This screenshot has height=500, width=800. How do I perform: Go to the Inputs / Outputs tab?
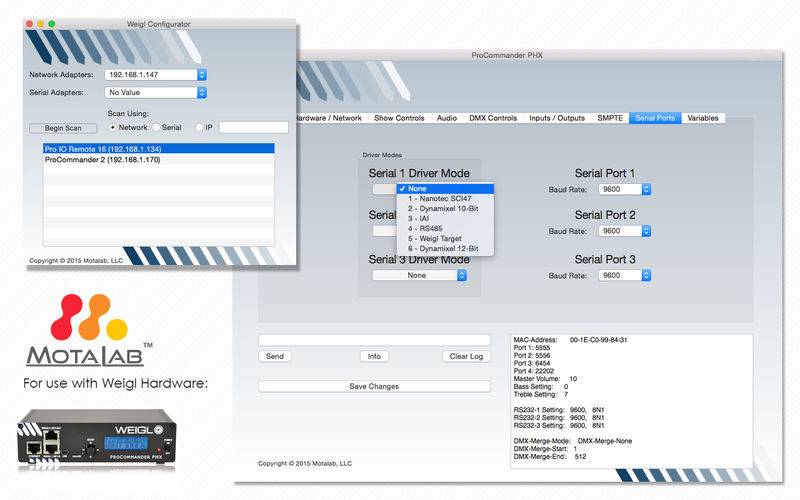557,118
